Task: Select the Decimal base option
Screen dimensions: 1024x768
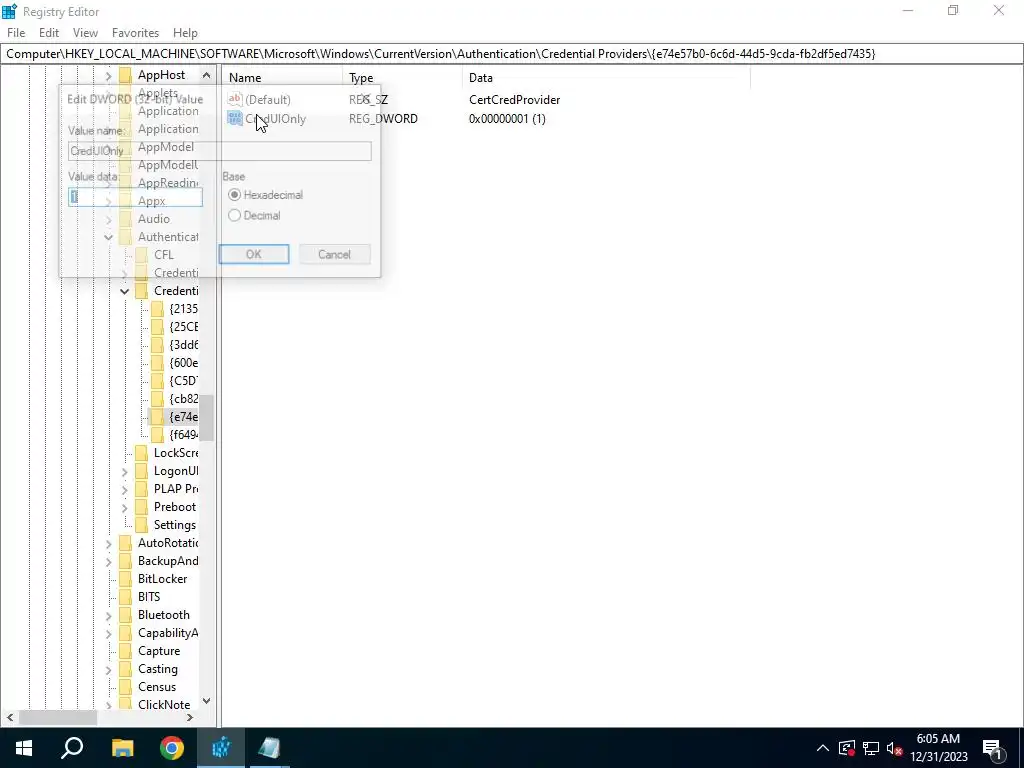Action: pos(234,215)
